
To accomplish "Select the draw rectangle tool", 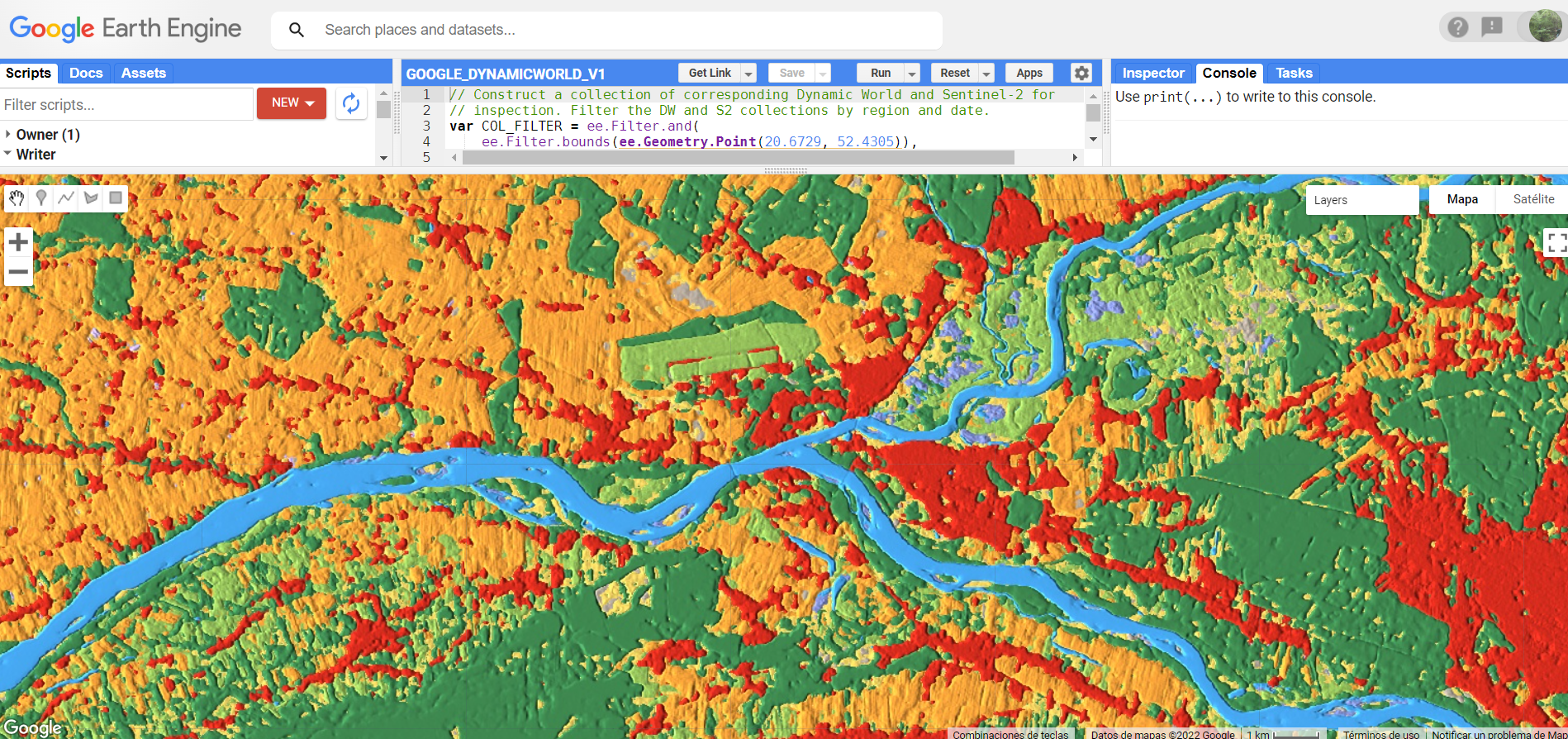I will (x=116, y=198).
